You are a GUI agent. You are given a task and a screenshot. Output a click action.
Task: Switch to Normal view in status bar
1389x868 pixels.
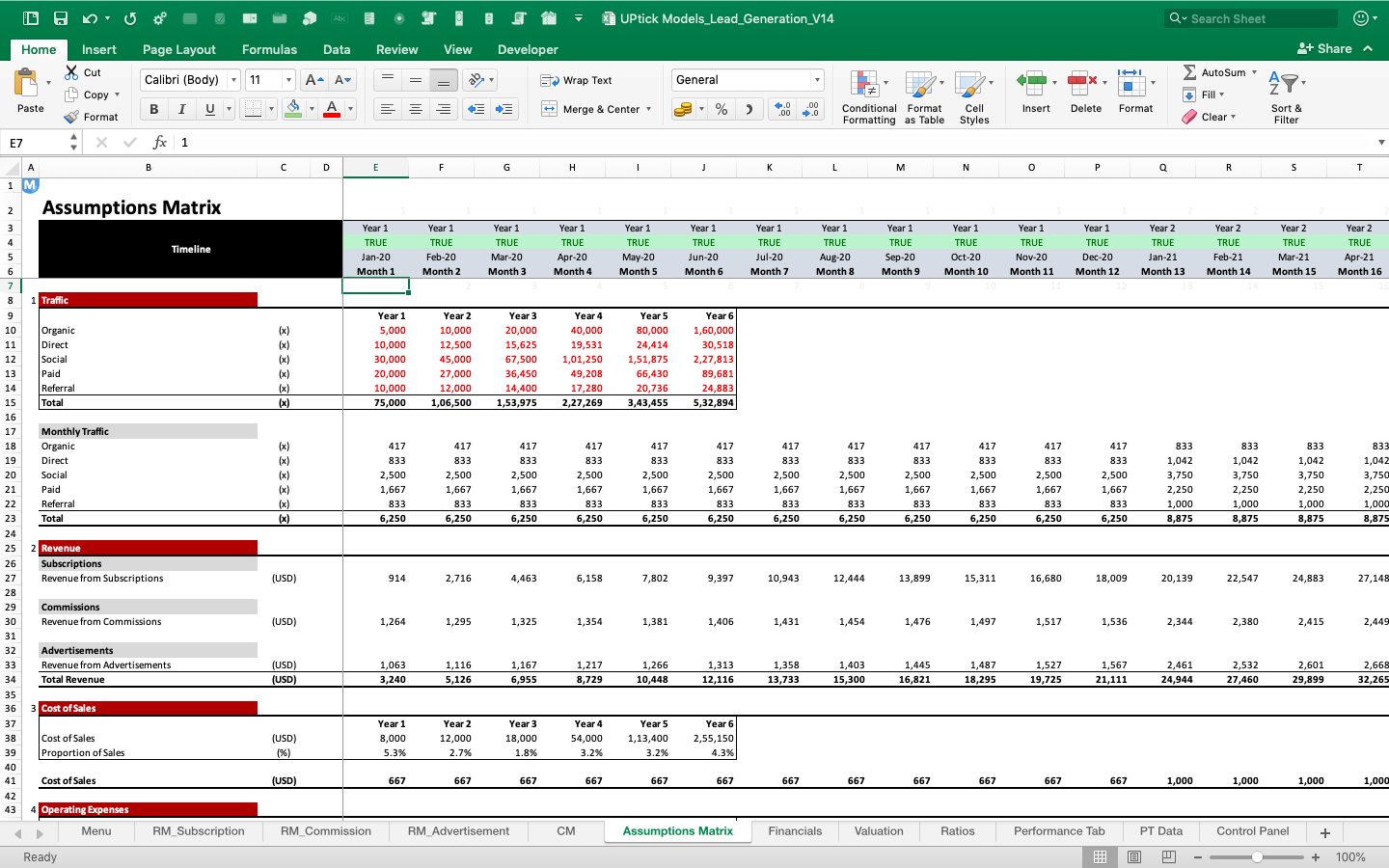coord(1100,856)
